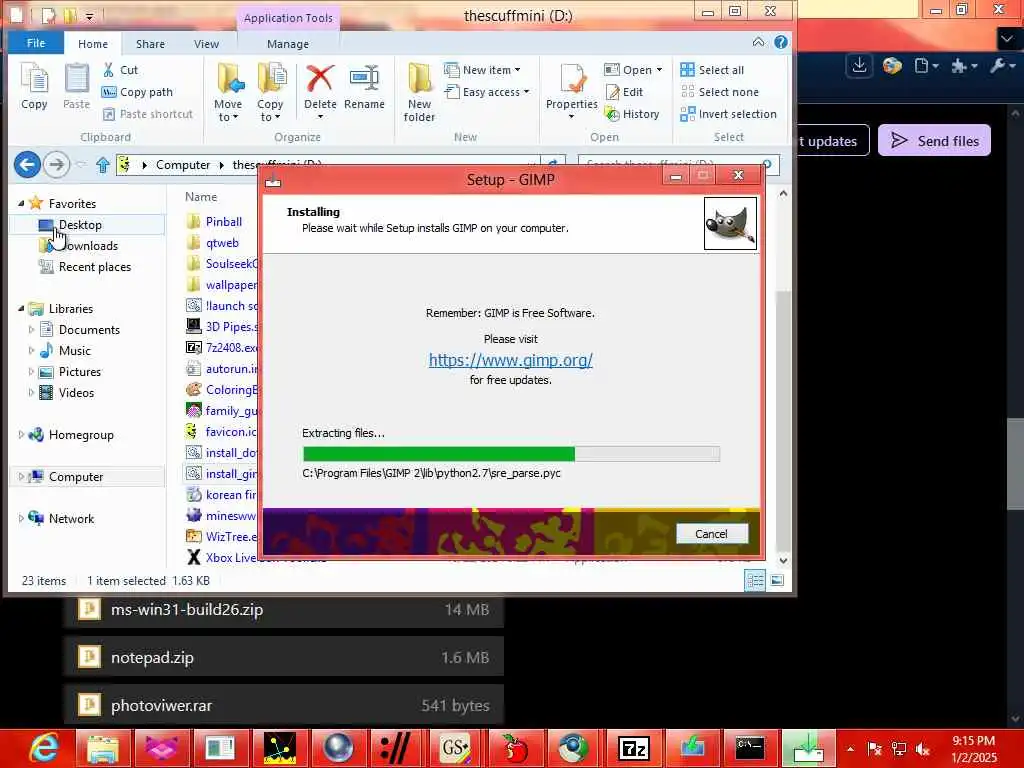Click the ms-win31-build26.zip file entry
1024x768 pixels.
[x=283, y=609]
